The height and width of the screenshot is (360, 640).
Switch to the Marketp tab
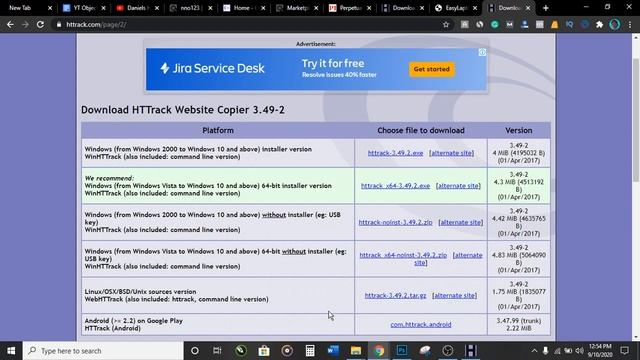[296, 8]
